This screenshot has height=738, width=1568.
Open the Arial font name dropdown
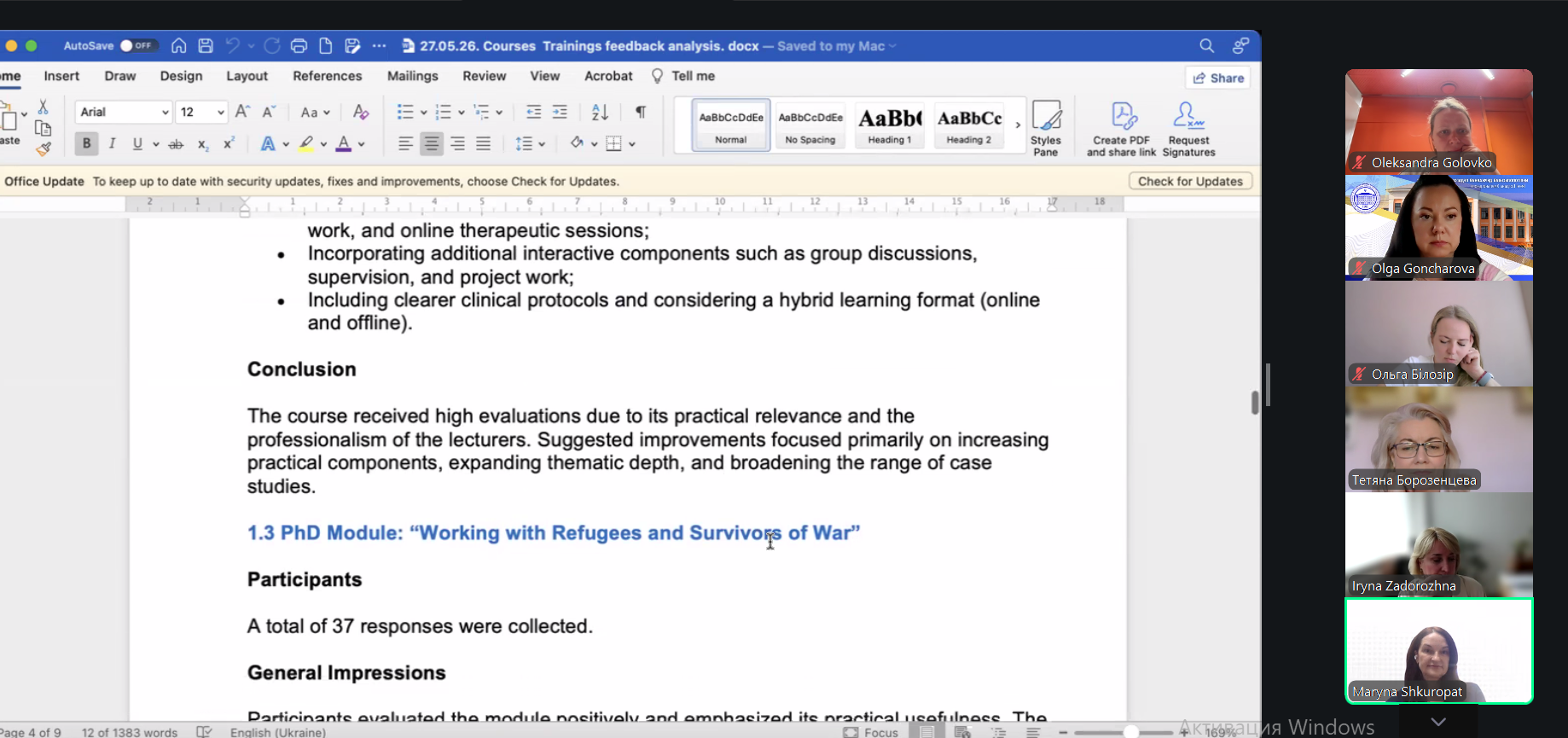165,113
